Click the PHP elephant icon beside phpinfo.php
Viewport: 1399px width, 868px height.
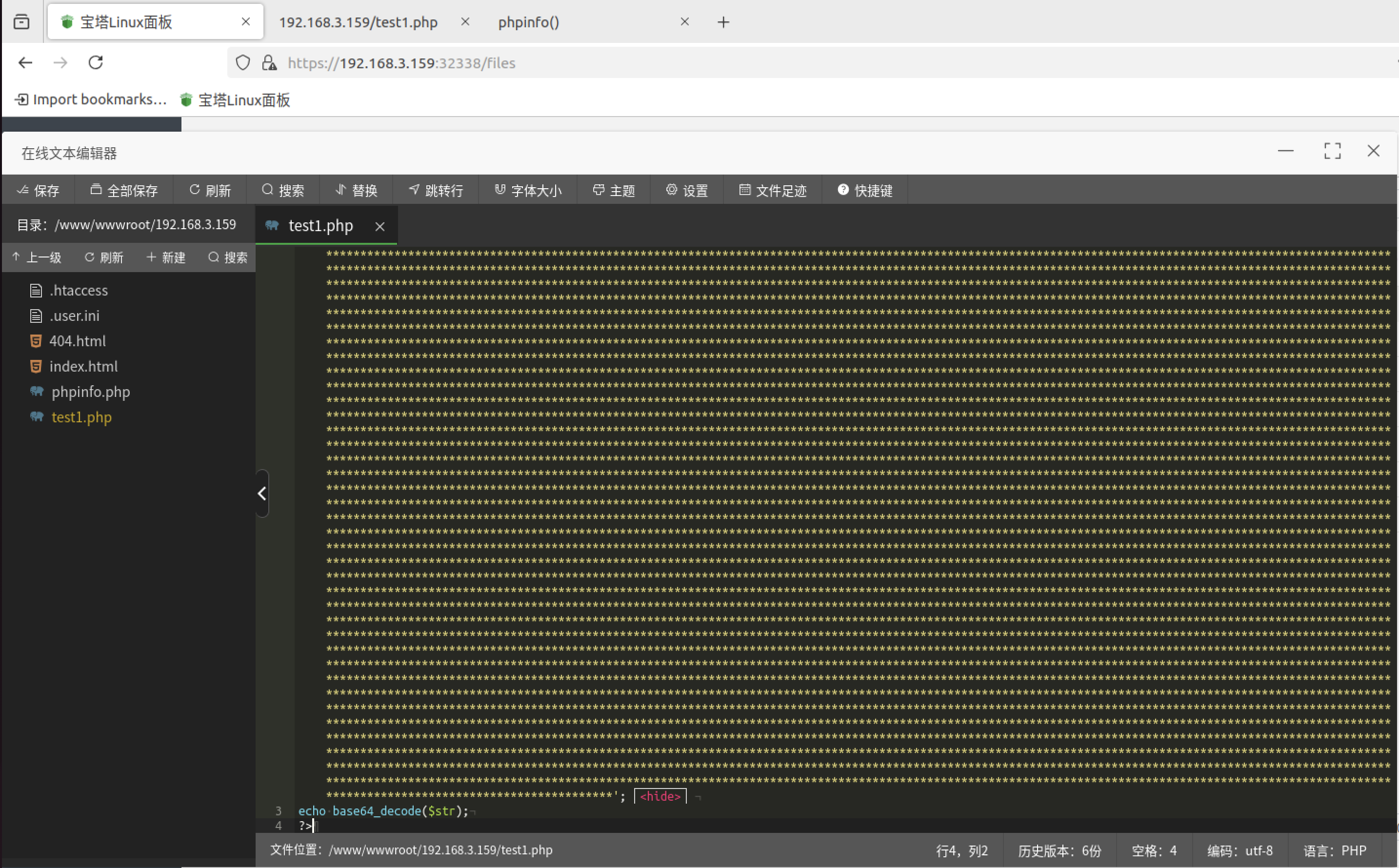click(x=37, y=392)
